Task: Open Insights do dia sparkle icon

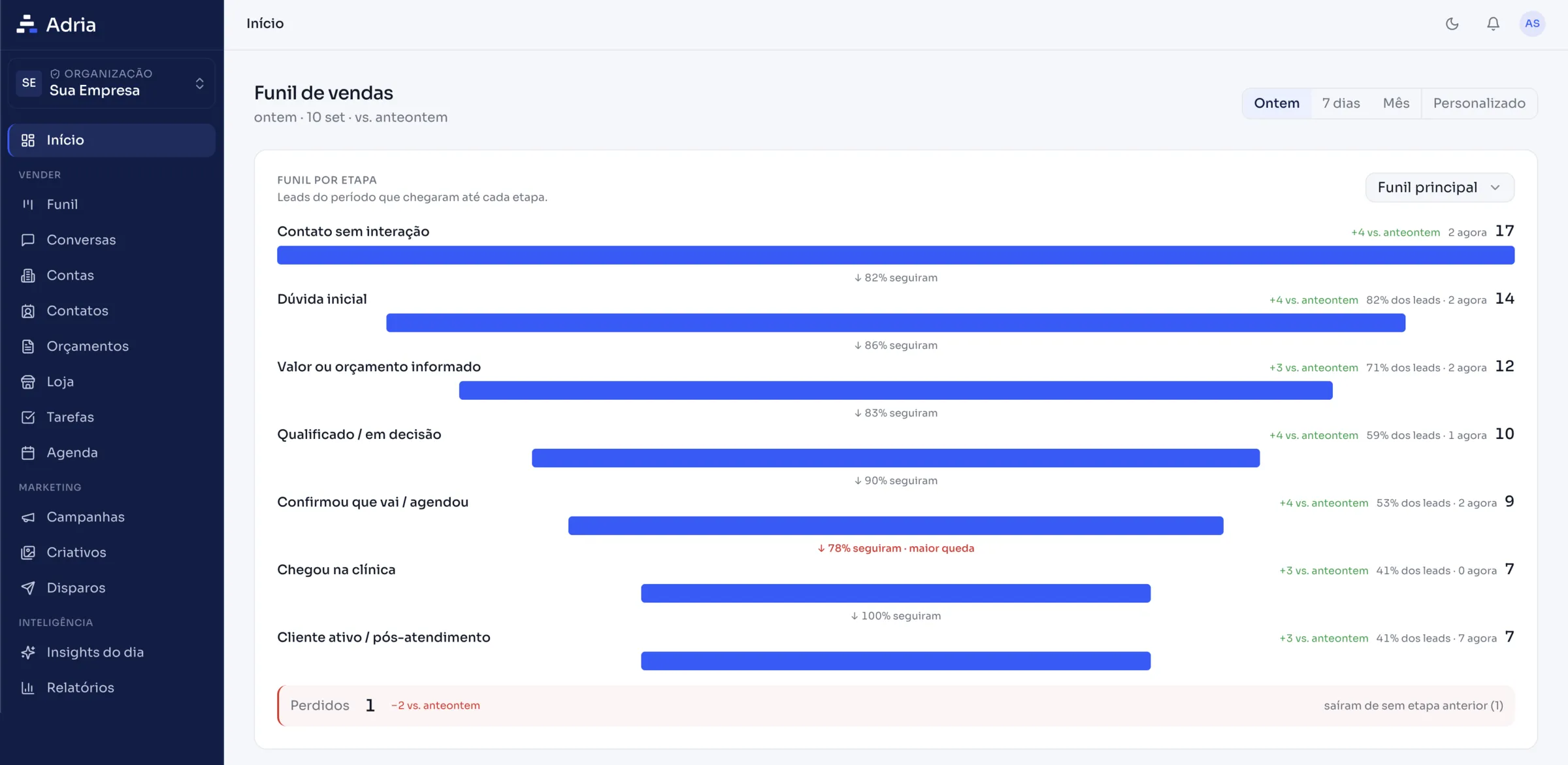Action: pos(27,652)
